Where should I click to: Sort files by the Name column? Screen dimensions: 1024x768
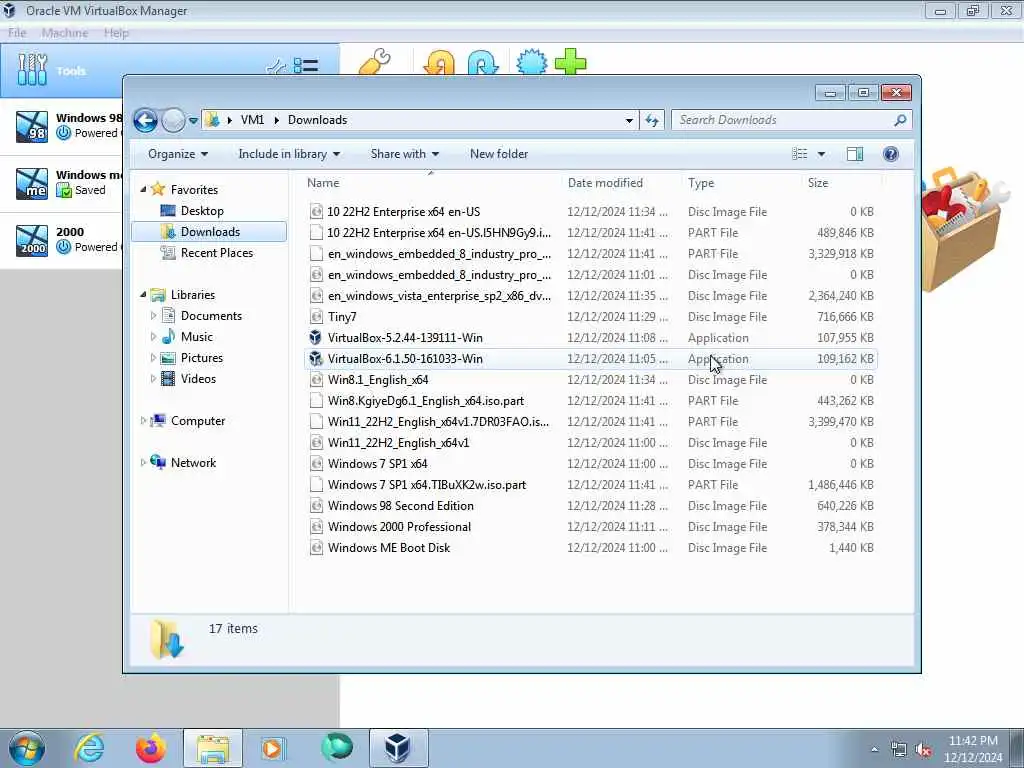tap(431, 183)
